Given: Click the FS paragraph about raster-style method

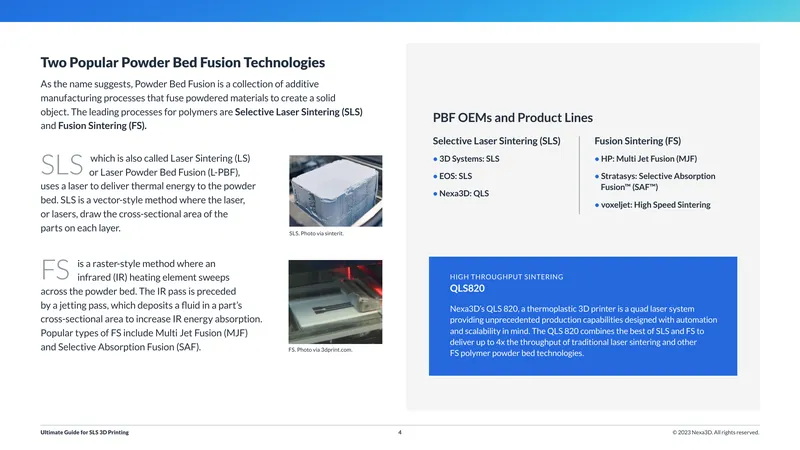Looking at the screenshot, I should click(x=152, y=305).
